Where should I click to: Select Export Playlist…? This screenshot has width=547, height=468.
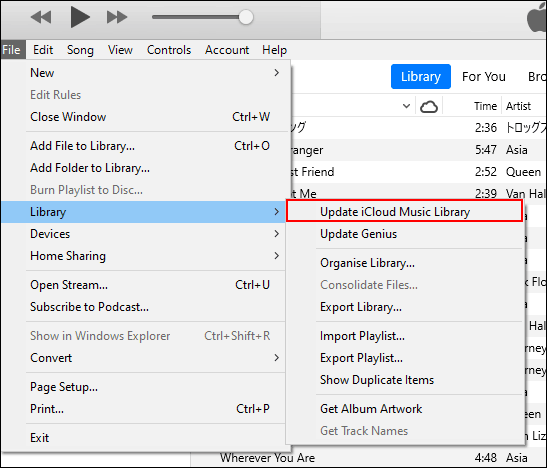[404, 358]
